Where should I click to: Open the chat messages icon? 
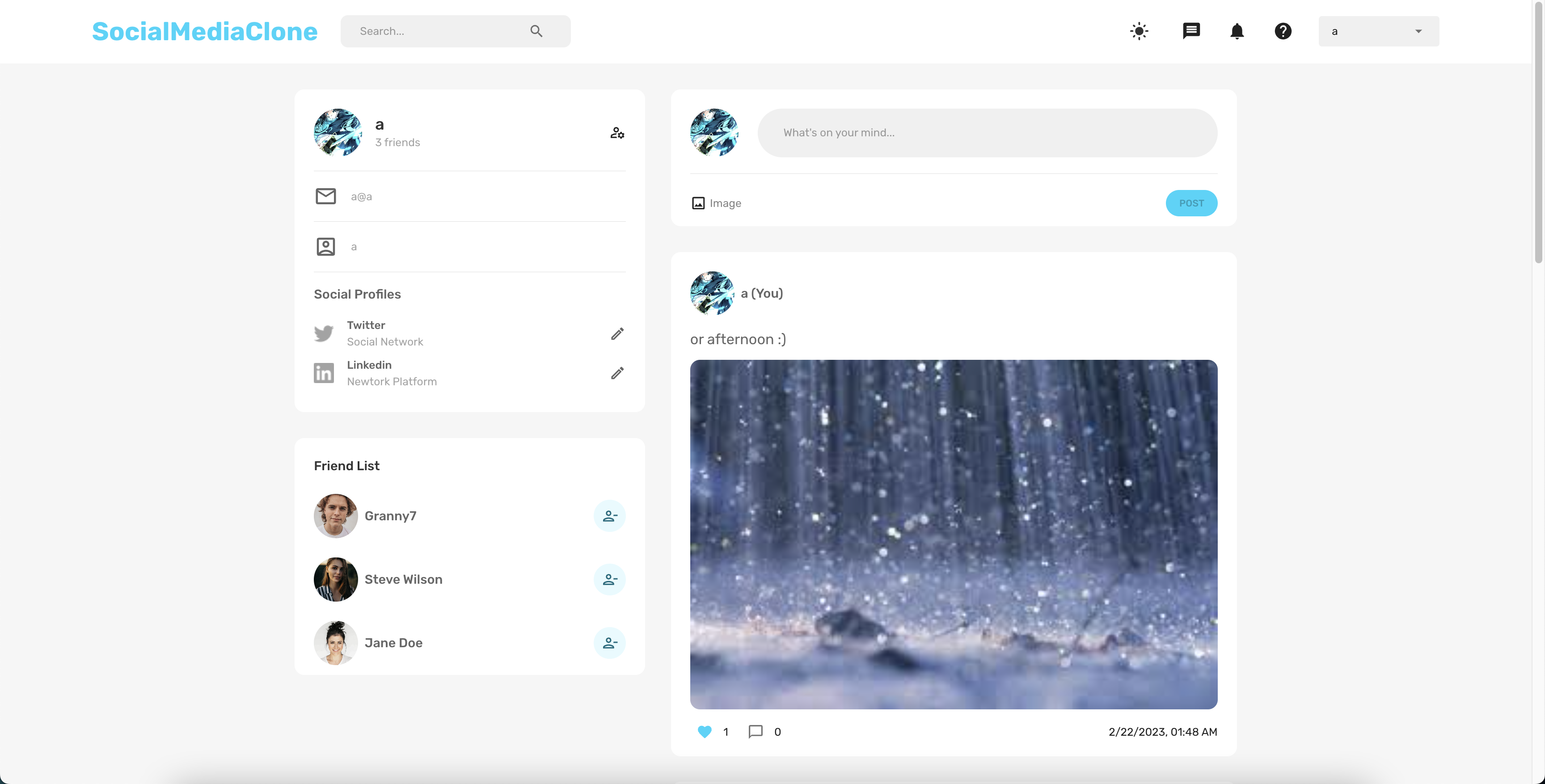[1191, 30]
